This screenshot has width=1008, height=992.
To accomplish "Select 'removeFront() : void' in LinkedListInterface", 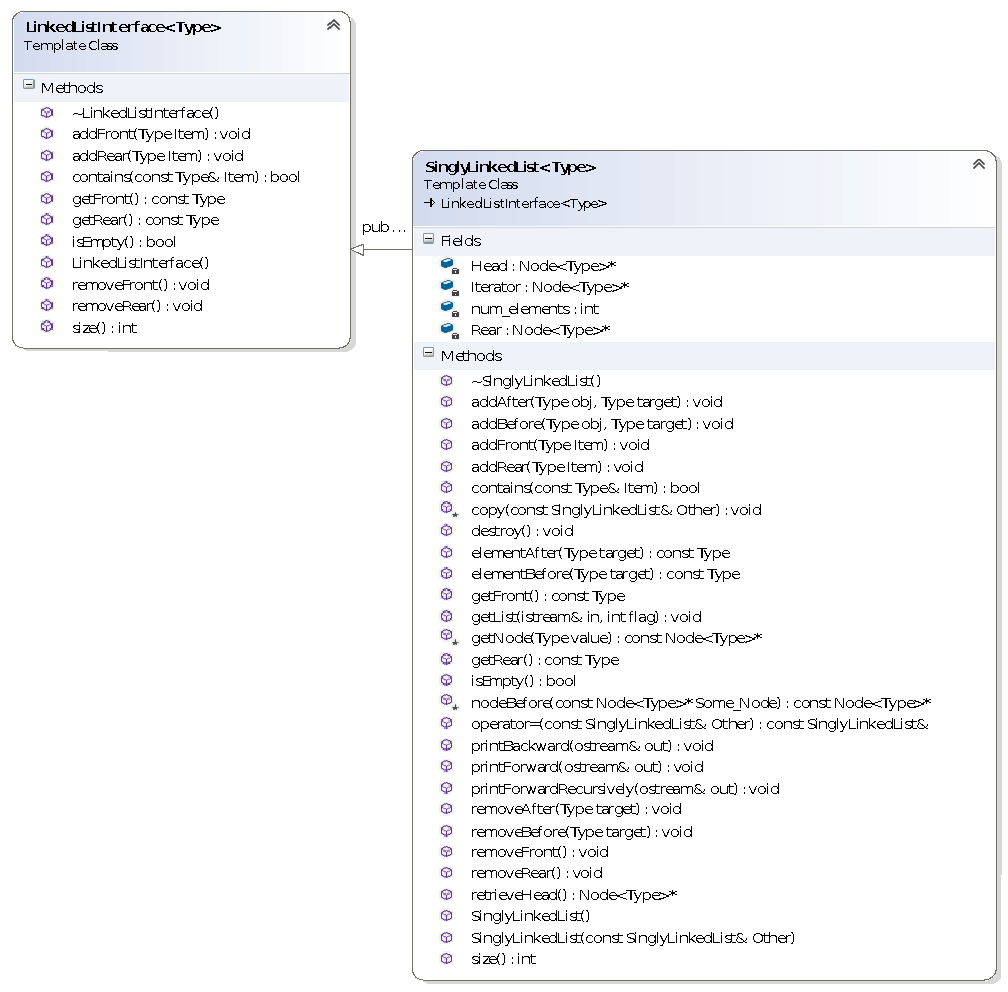I will [141, 285].
